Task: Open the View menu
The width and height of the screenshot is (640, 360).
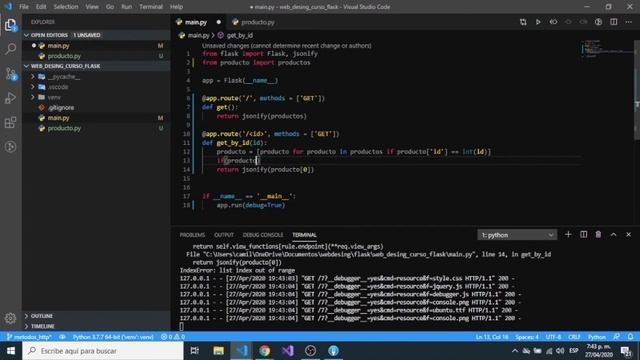Action: (92, 7)
